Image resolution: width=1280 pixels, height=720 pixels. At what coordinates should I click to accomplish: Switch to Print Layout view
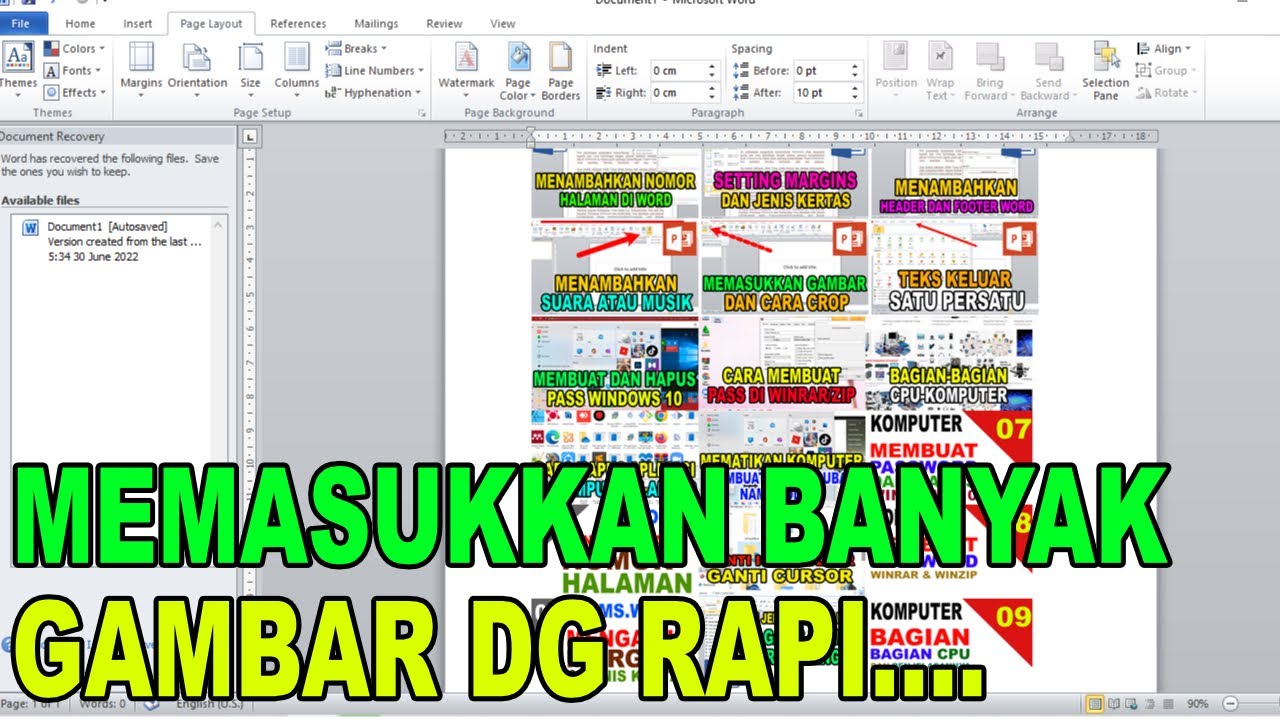(x=1095, y=704)
